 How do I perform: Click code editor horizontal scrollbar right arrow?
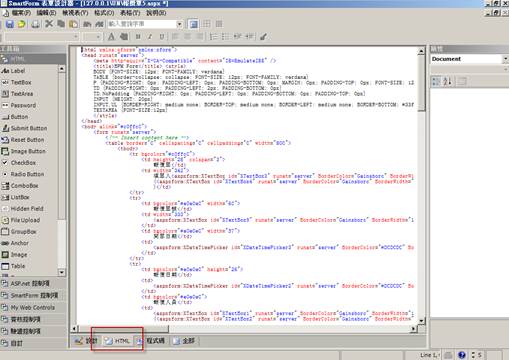(x=413, y=329)
